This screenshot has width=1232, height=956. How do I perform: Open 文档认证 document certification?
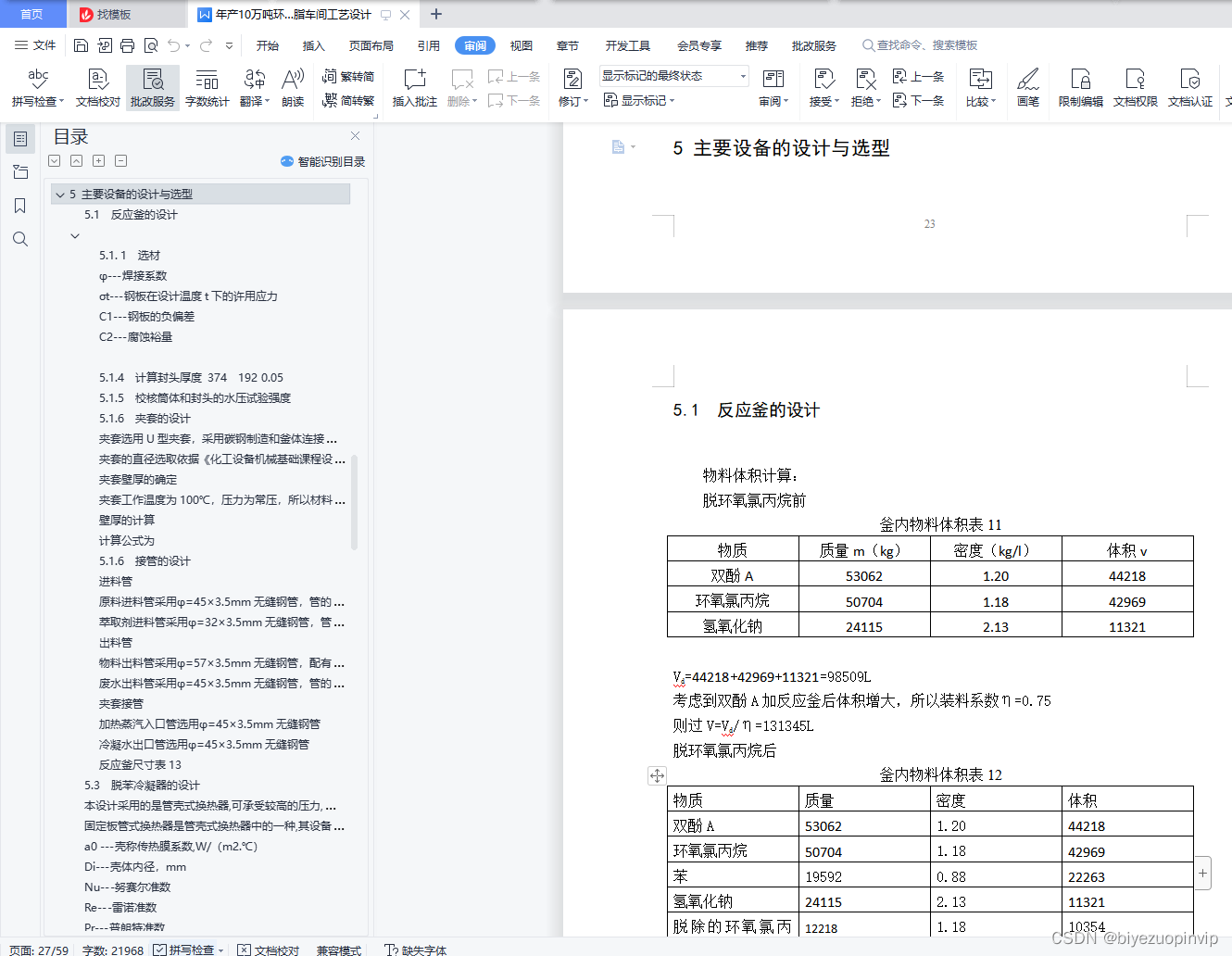[1190, 87]
